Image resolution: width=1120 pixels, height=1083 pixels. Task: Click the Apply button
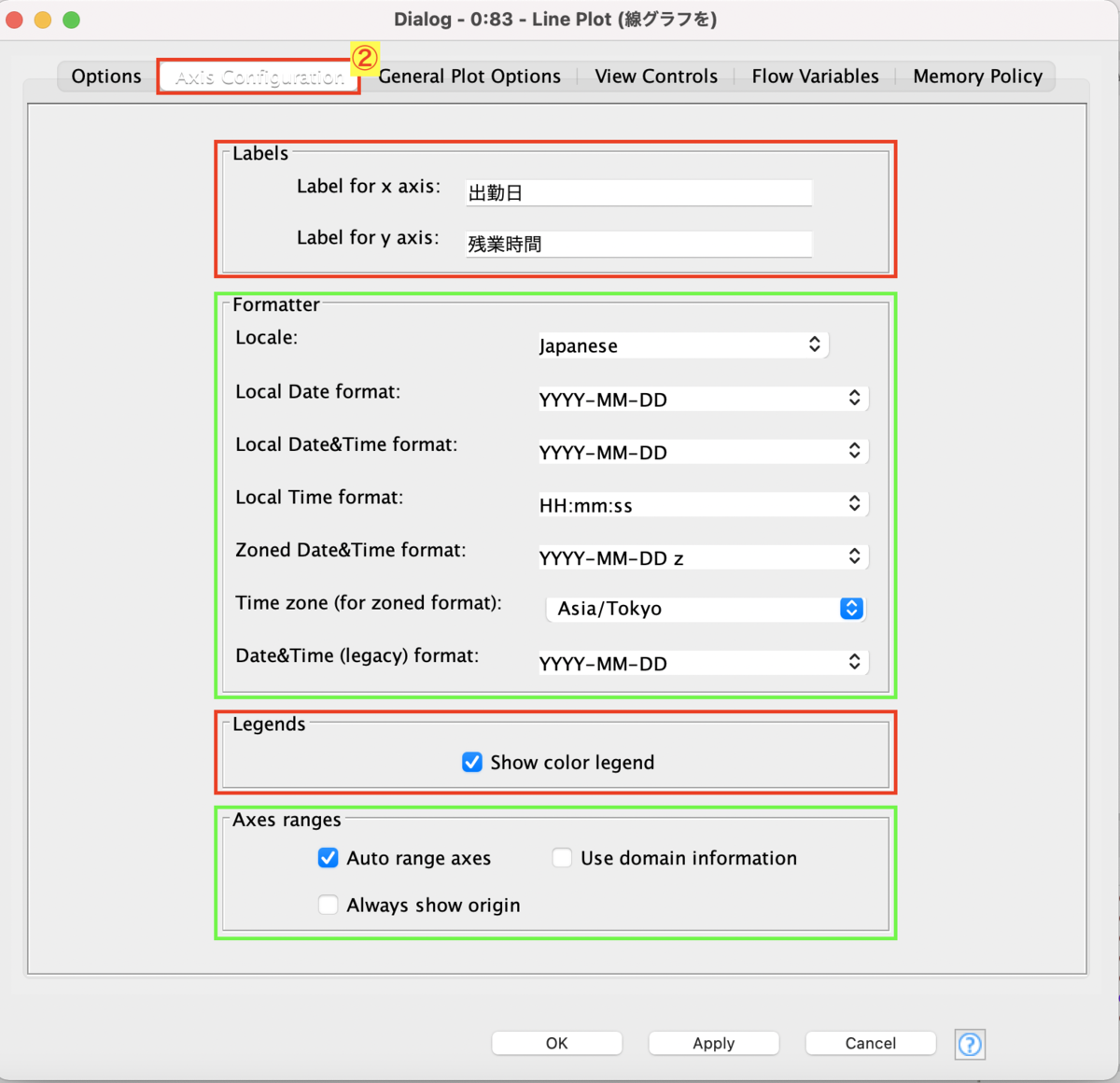click(x=714, y=1043)
